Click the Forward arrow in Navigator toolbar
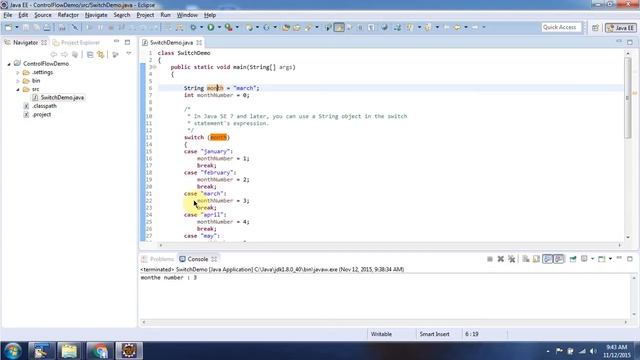 (64, 55)
